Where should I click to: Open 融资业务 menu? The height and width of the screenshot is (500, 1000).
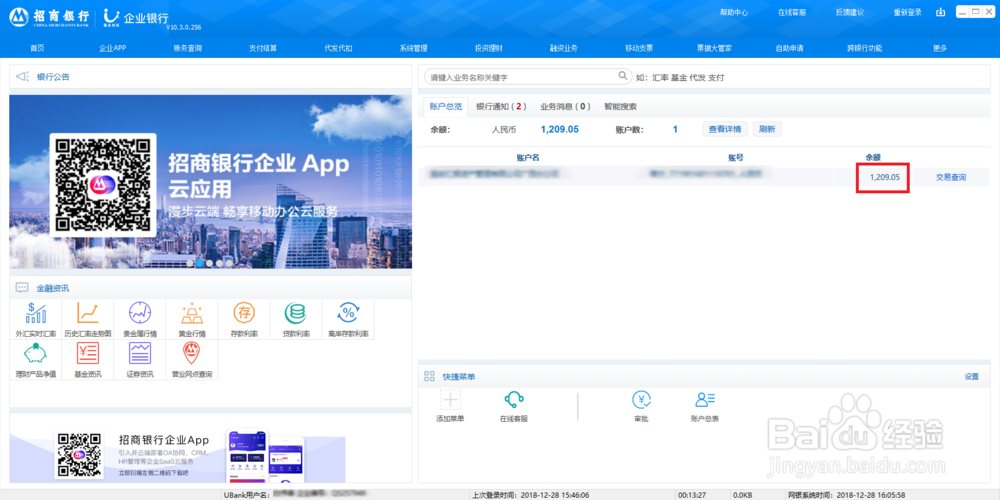[x=564, y=48]
